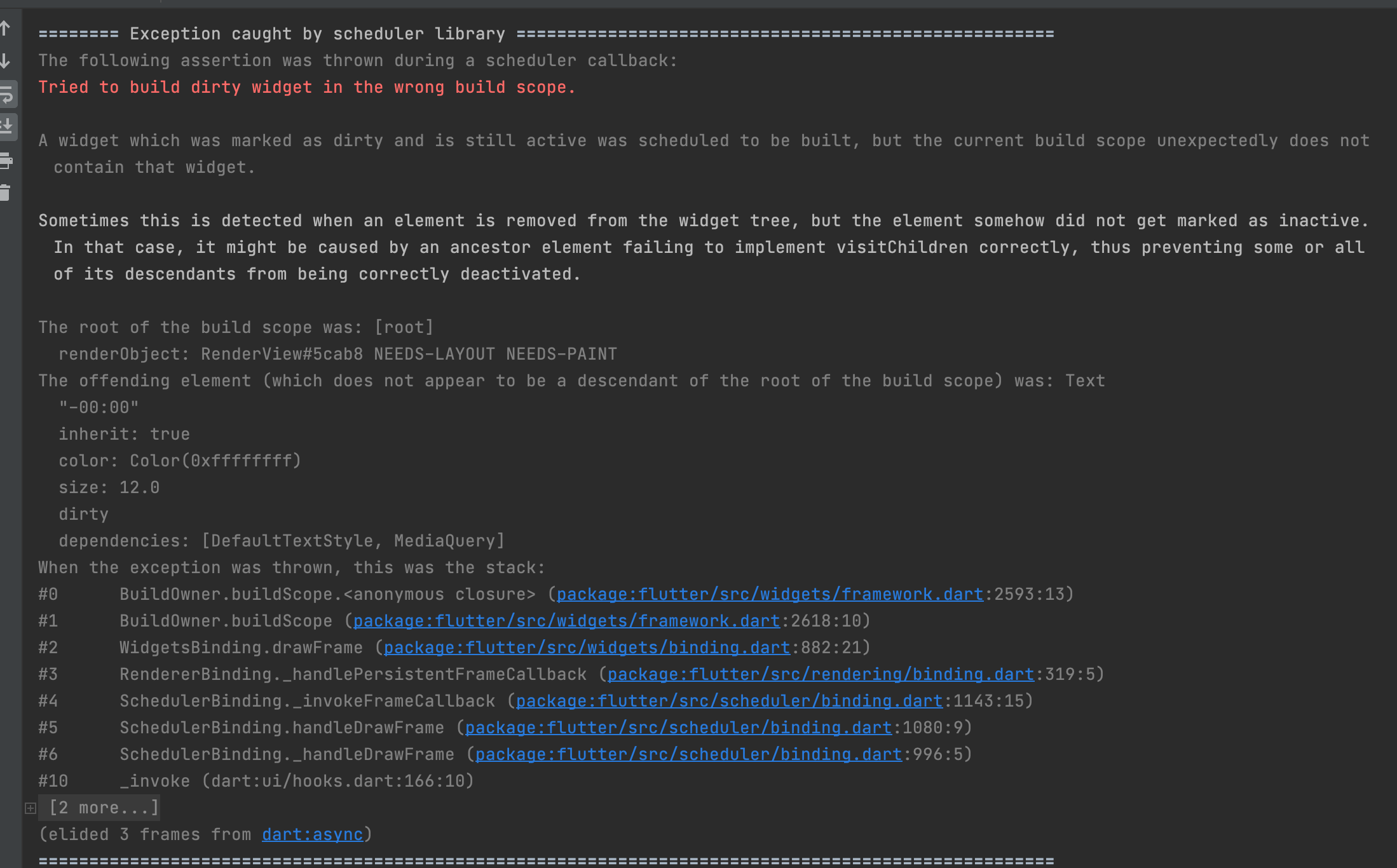Open framework.dart at line 2618
The height and width of the screenshot is (868, 1397).
point(567,621)
